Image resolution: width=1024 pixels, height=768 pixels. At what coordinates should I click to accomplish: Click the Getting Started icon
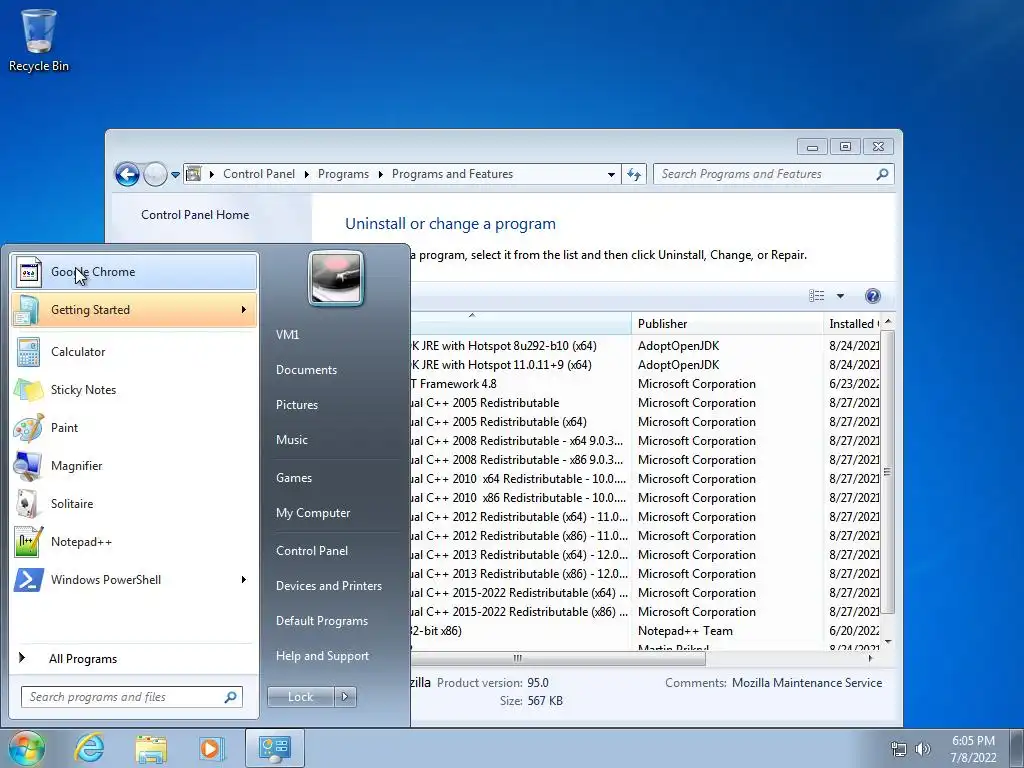(x=27, y=310)
